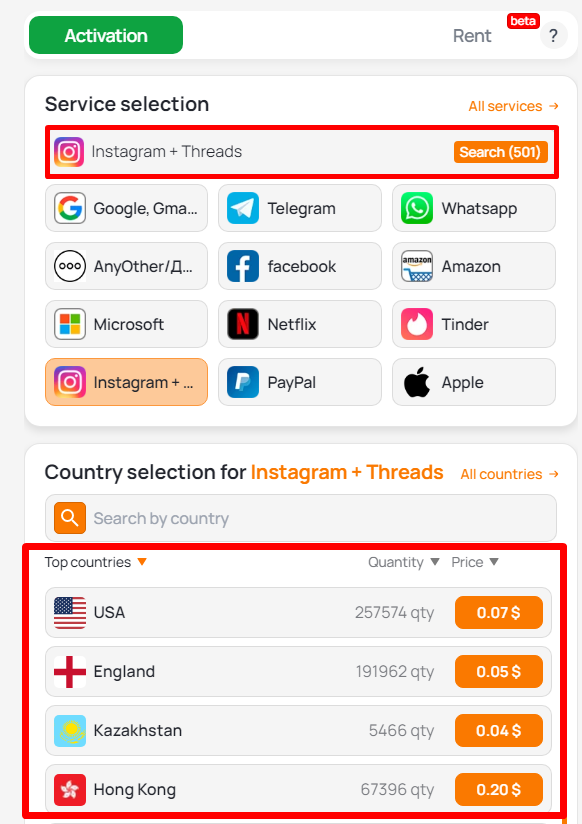The image size is (582, 824).
Task: Select the Apple logo service
Action: (x=417, y=382)
